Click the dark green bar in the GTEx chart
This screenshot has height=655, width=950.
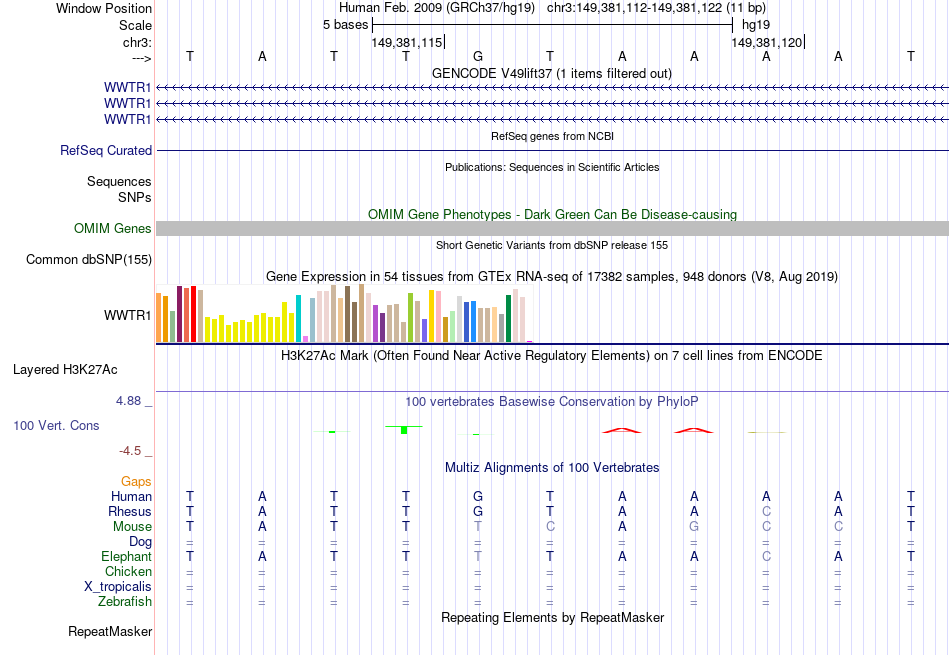508,319
